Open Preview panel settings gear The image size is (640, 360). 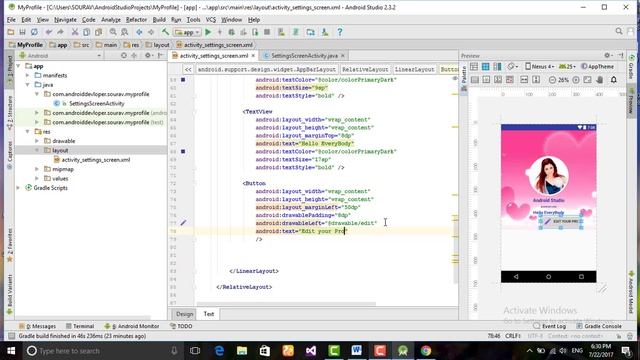coord(608,56)
